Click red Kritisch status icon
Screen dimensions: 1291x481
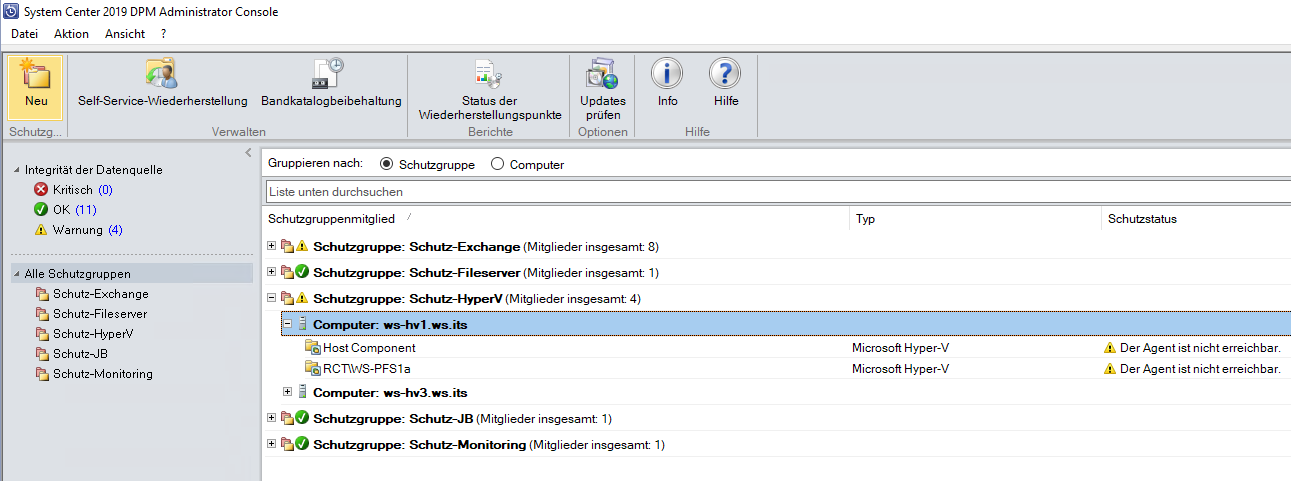pos(41,189)
